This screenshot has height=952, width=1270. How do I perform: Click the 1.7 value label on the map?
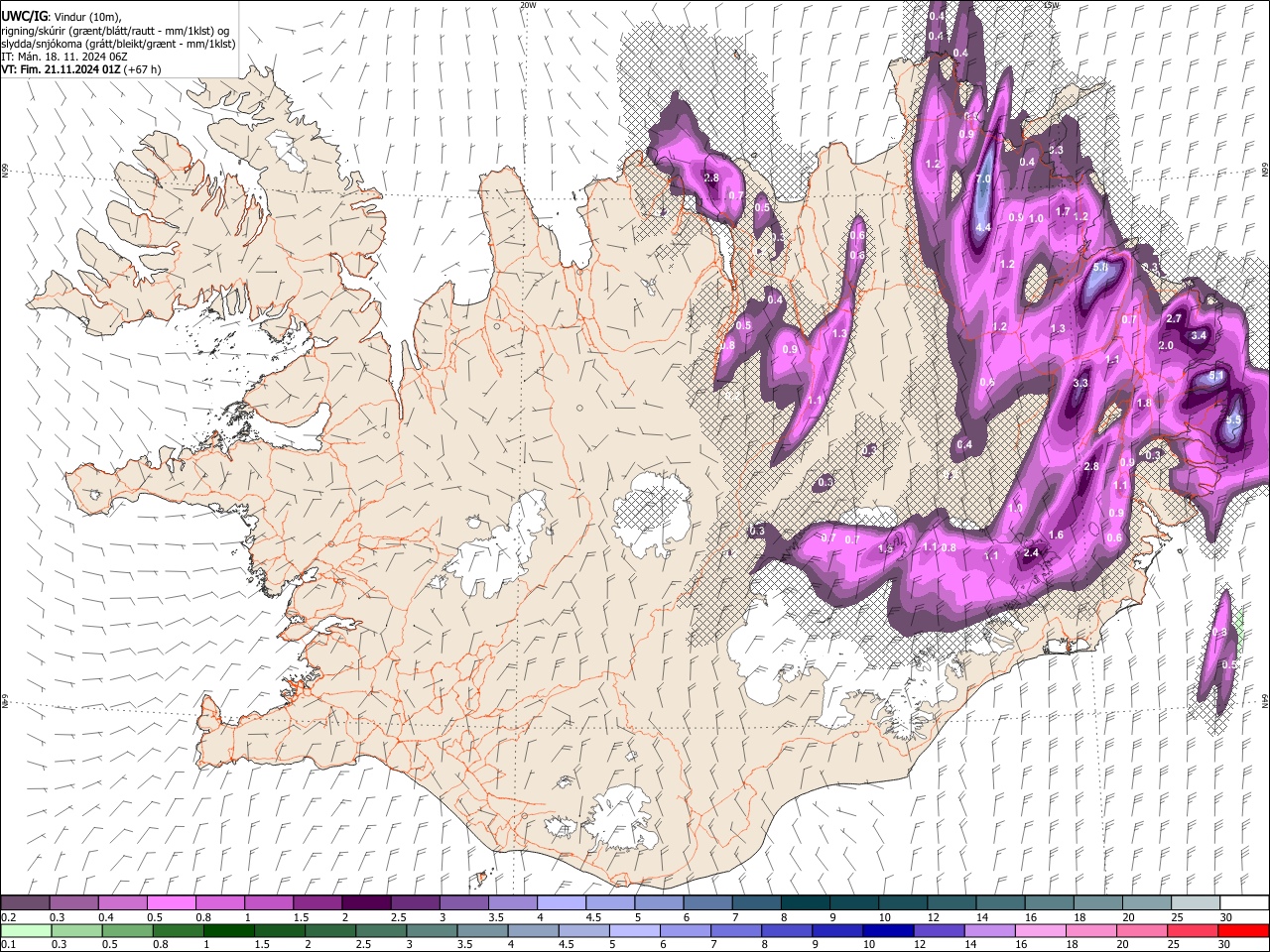coord(1063,211)
